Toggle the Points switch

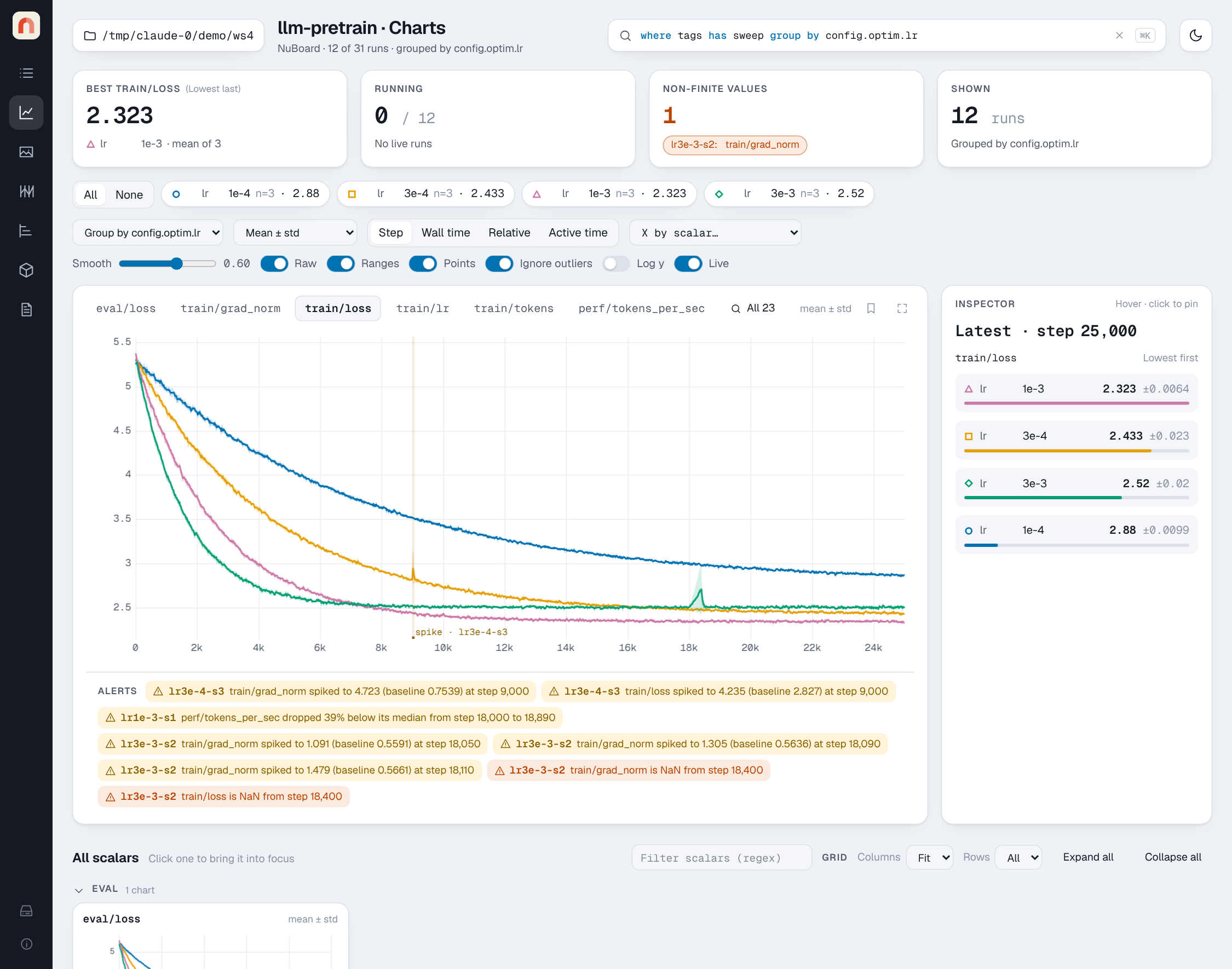click(423, 264)
